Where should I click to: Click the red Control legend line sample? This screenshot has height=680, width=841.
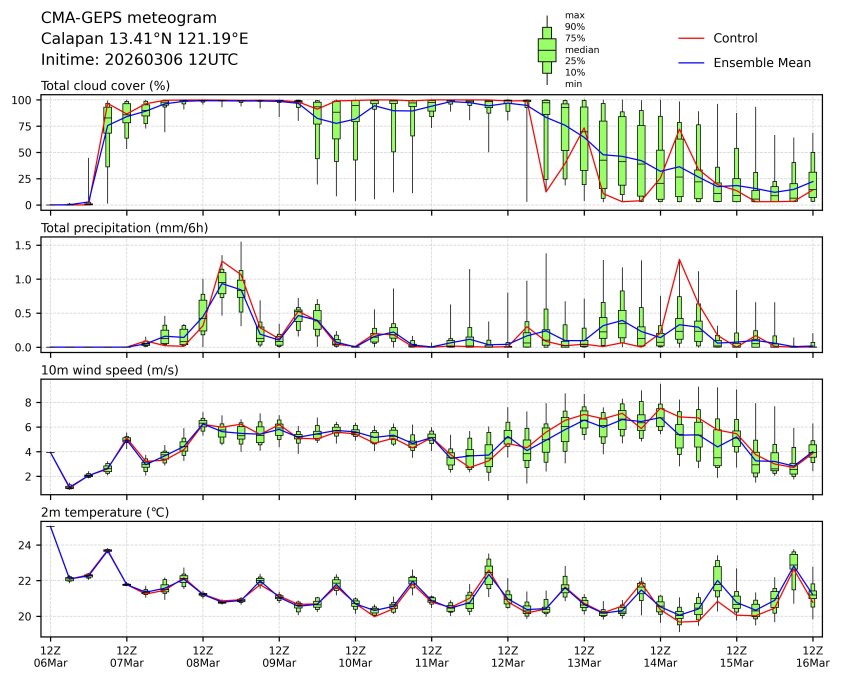(x=691, y=38)
